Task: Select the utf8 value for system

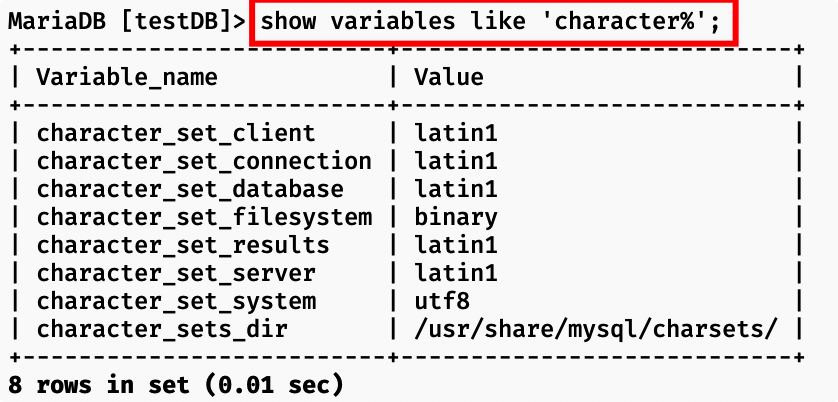Action: tap(442, 302)
